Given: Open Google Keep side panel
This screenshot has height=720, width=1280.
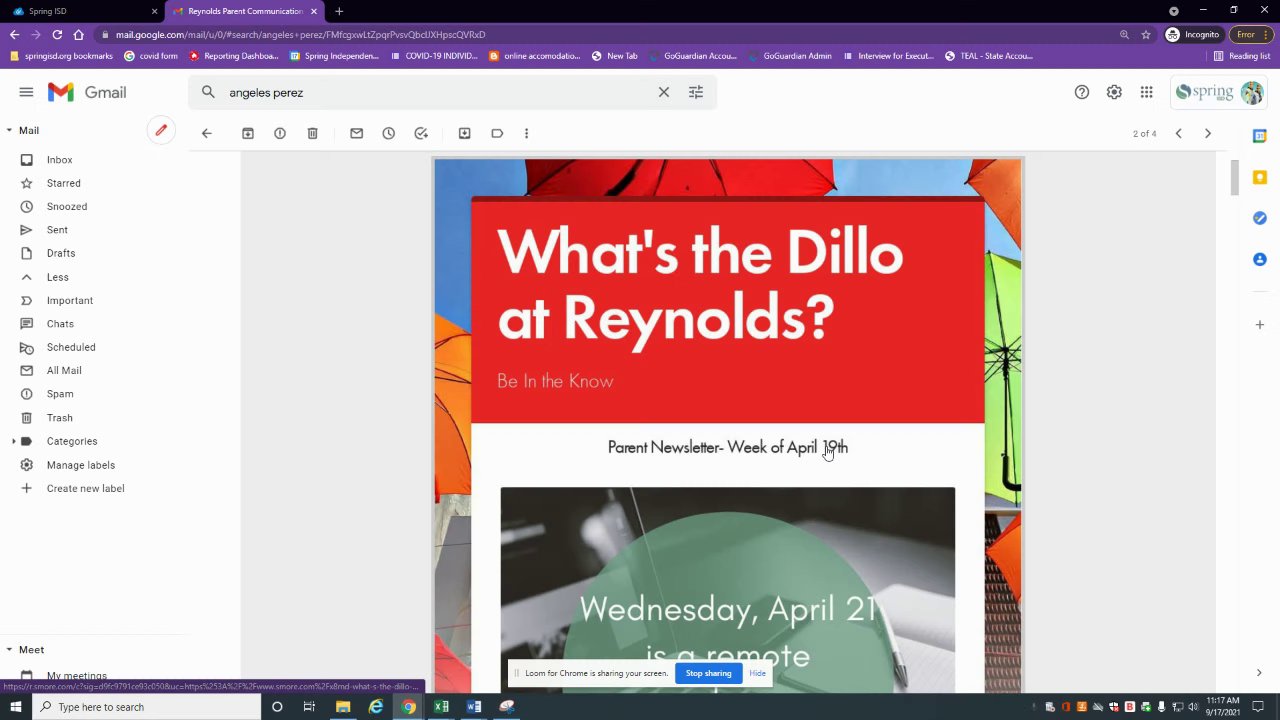Looking at the screenshot, I should click(1260, 177).
